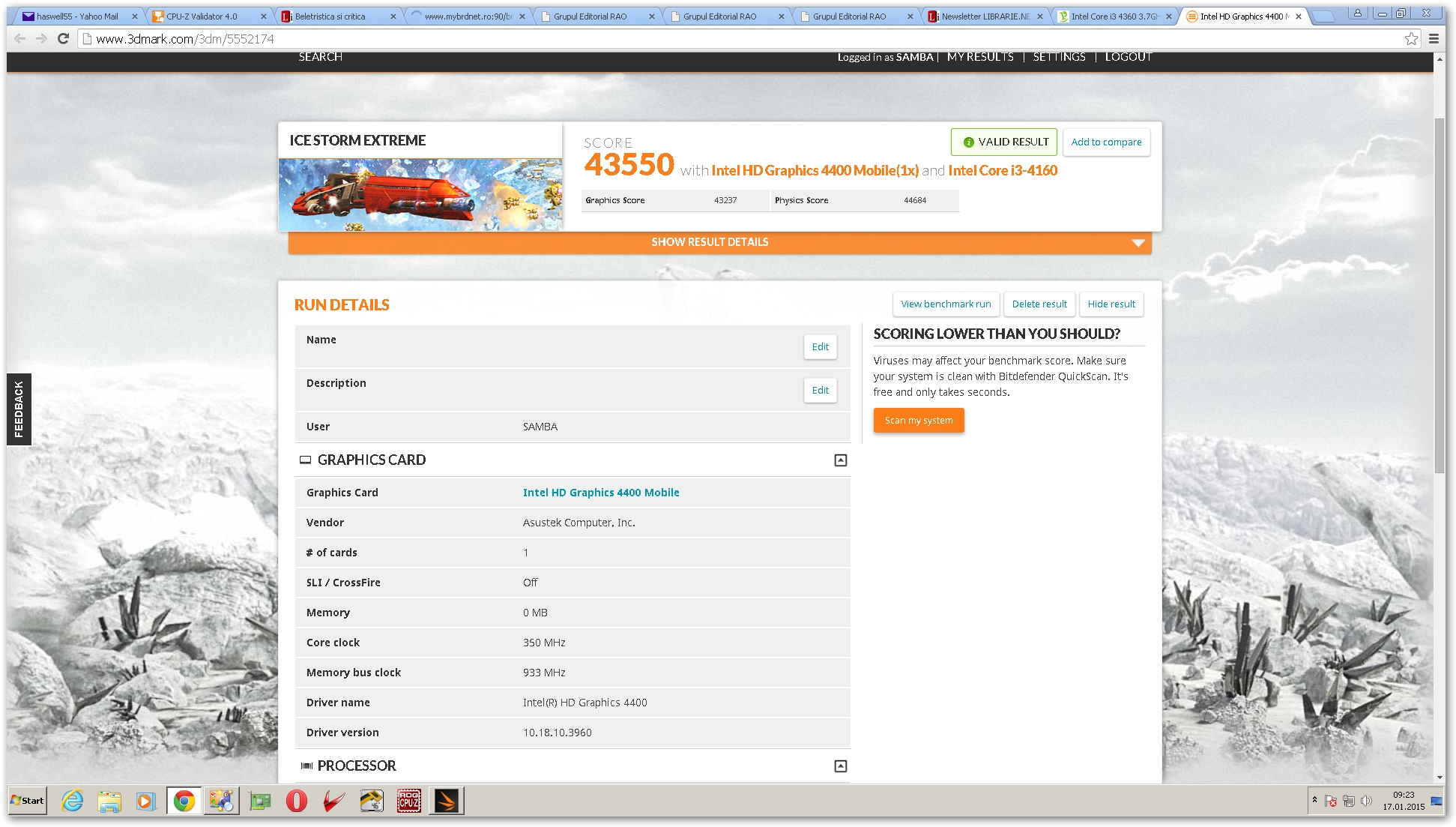Image resolution: width=1456 pixels, height=827 pixels.
Task: Click the volume speaker tray icon
Action: [x=1367, y=801]
